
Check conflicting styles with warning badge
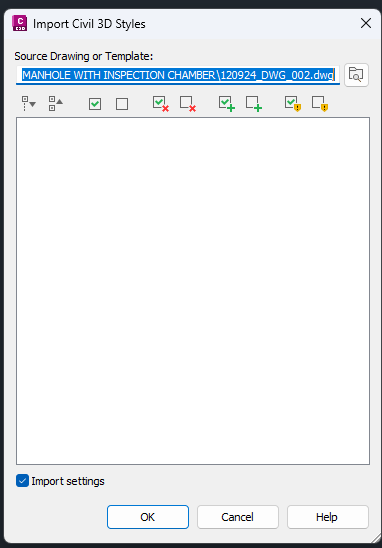tap(293, 104)
